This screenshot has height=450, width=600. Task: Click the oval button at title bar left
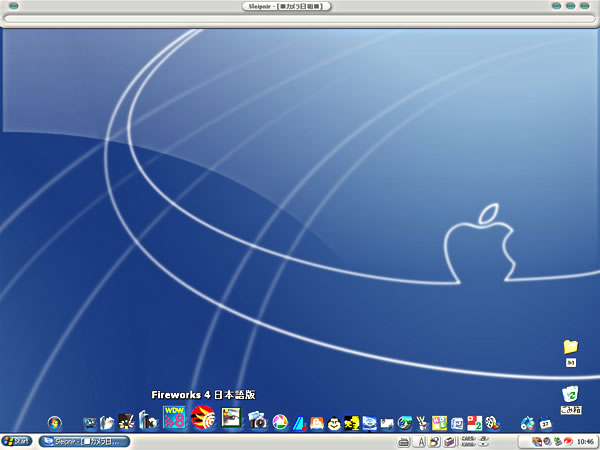(x=13, y=6)
